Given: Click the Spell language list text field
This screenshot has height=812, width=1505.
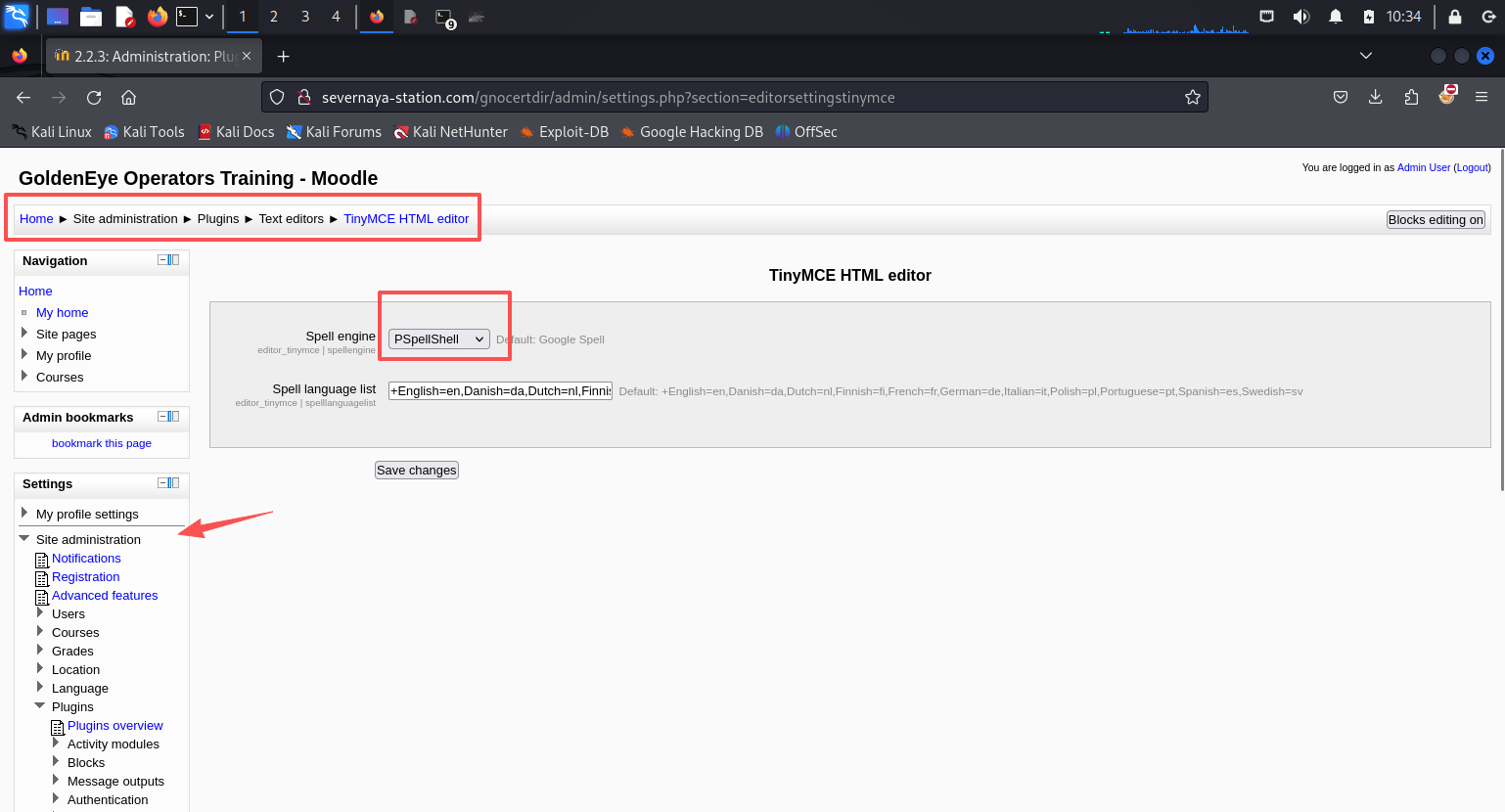Looking at the screenshot, I should [x=500, y=391].
